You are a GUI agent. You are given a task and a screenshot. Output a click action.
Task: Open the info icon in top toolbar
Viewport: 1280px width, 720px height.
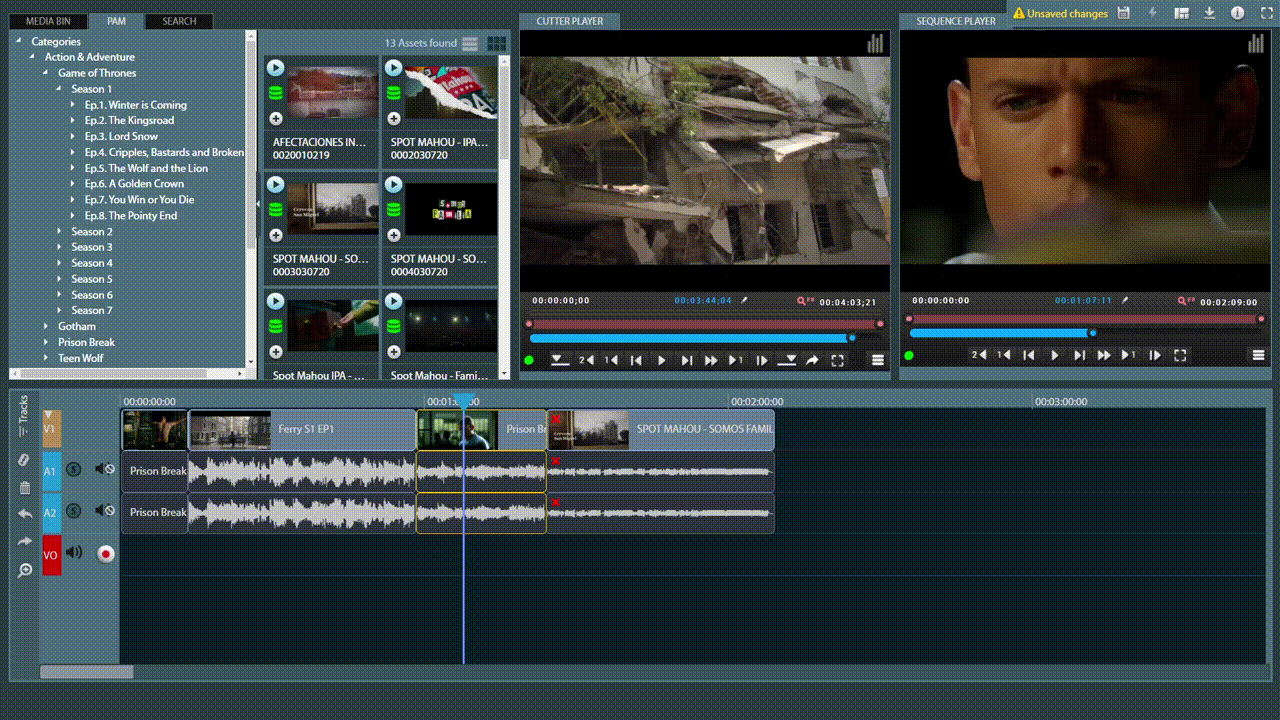click(x=1237, y=13)
